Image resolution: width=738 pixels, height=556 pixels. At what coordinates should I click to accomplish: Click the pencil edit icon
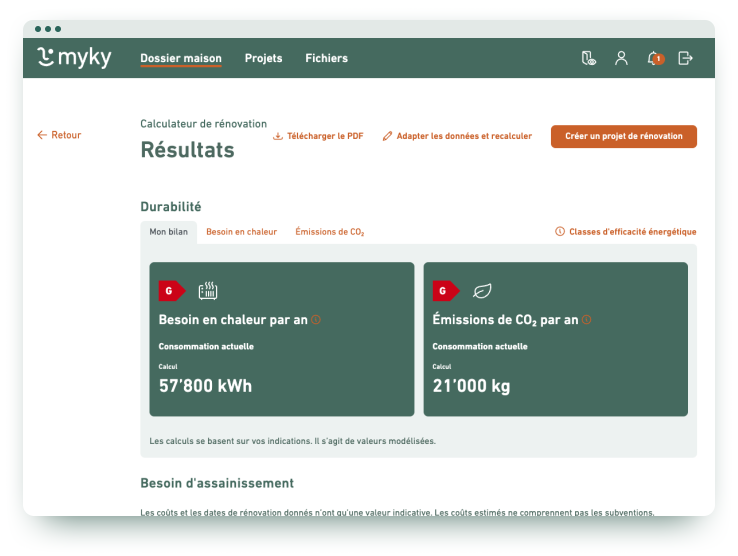tap(387, 136)
